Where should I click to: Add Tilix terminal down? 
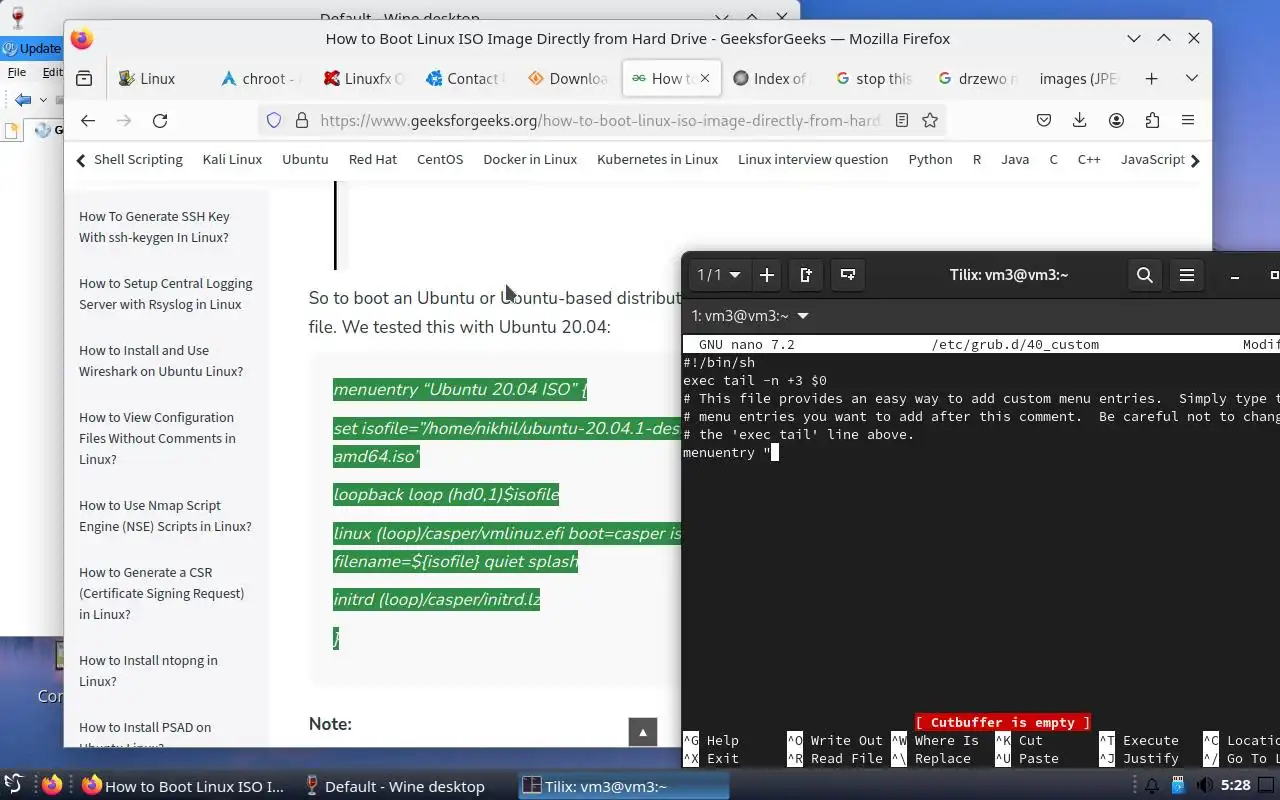[x=848, y=275]
